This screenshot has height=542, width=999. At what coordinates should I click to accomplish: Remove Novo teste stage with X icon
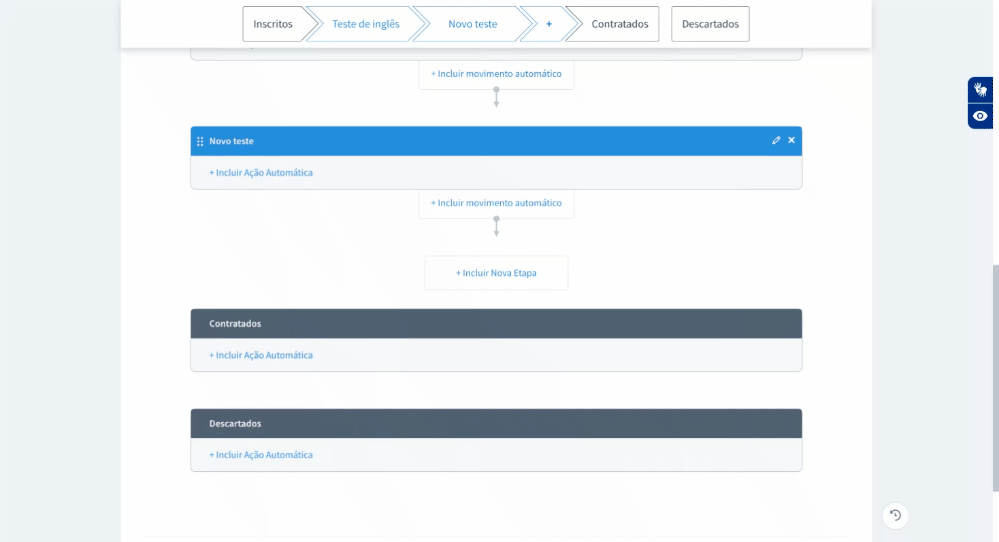click(791, 141)
